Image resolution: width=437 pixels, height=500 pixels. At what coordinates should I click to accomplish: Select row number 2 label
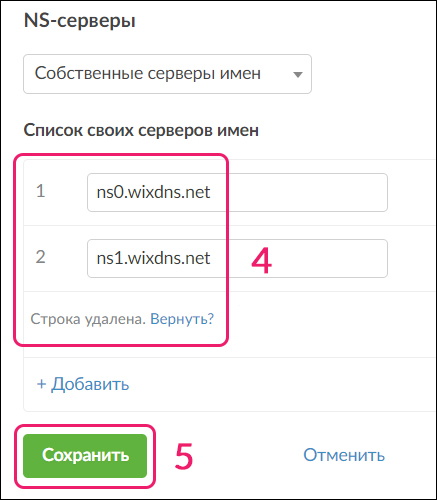coord(41,257)
